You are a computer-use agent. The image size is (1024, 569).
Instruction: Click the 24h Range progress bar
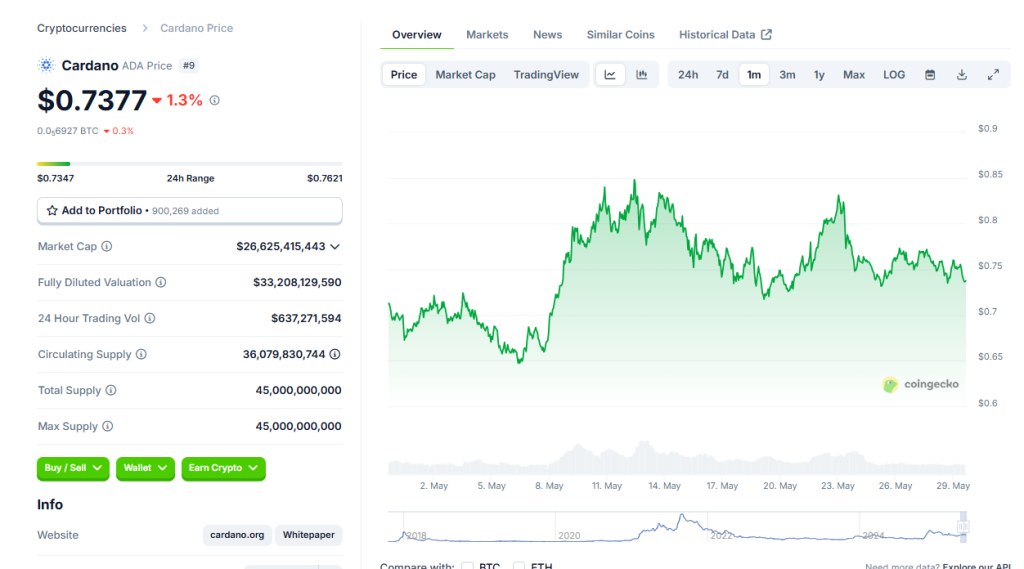(x=189, y=164)
